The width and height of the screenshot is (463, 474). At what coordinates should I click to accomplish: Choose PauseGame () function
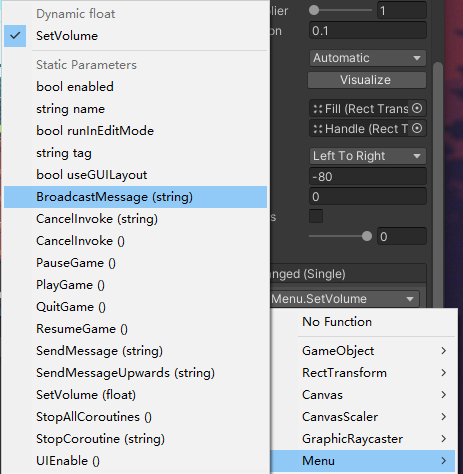(135, 263)
